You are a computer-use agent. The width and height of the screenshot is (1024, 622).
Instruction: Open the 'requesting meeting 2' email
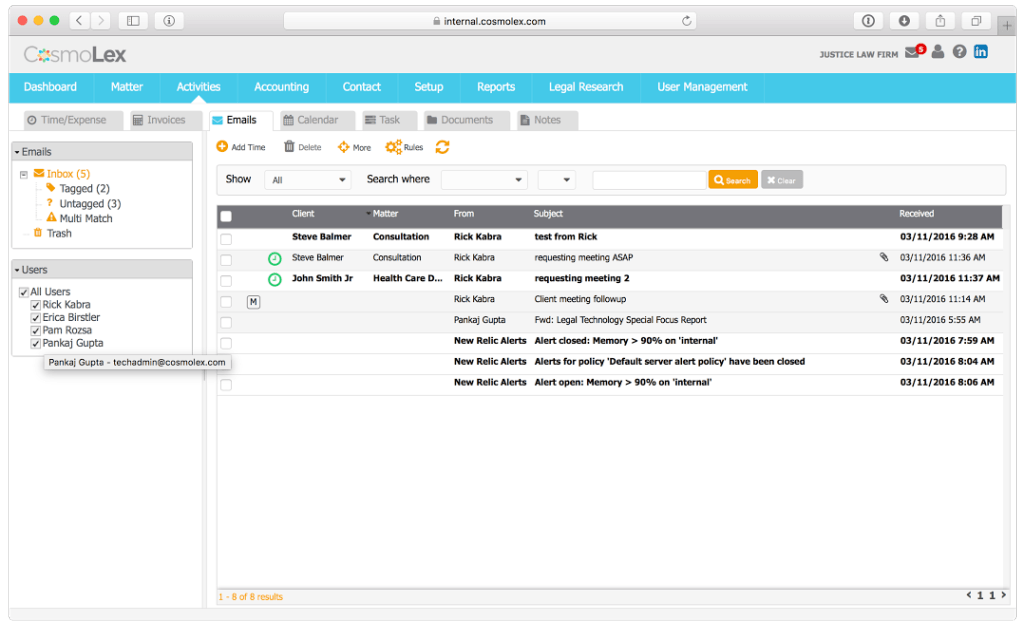[x=582, y=278]
